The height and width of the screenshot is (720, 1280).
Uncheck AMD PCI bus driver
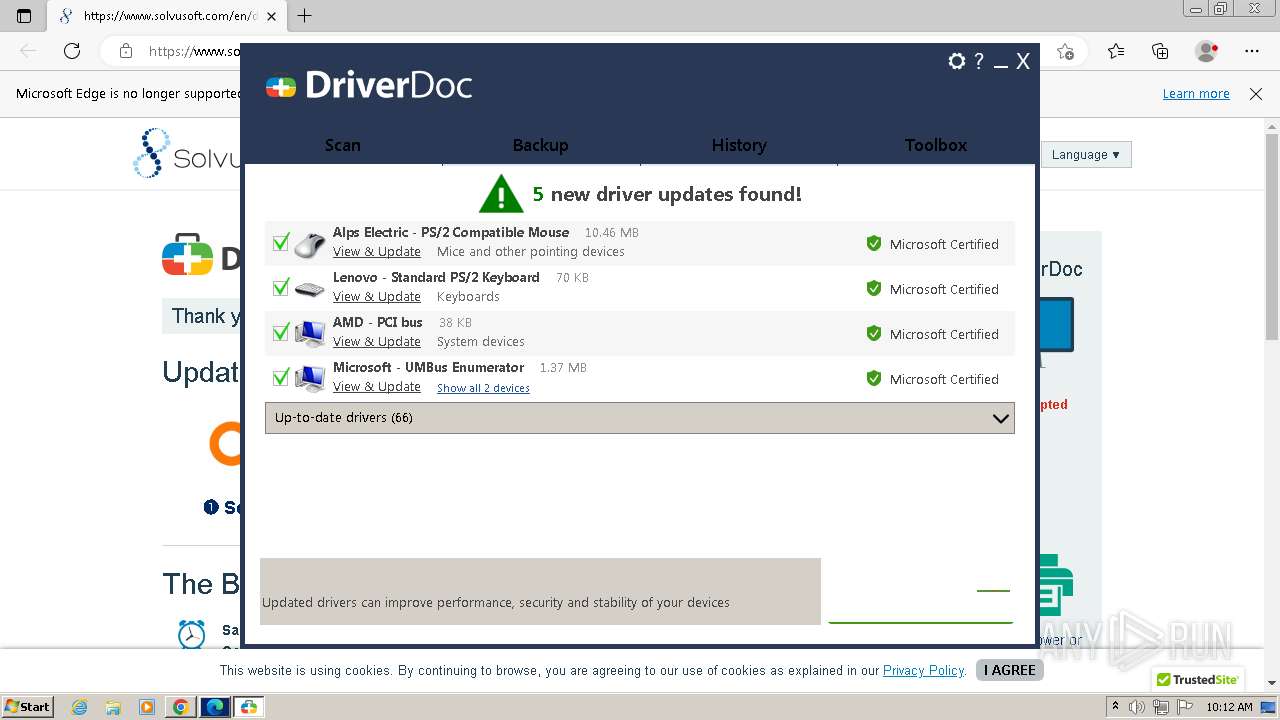click(x=281, y=333)
